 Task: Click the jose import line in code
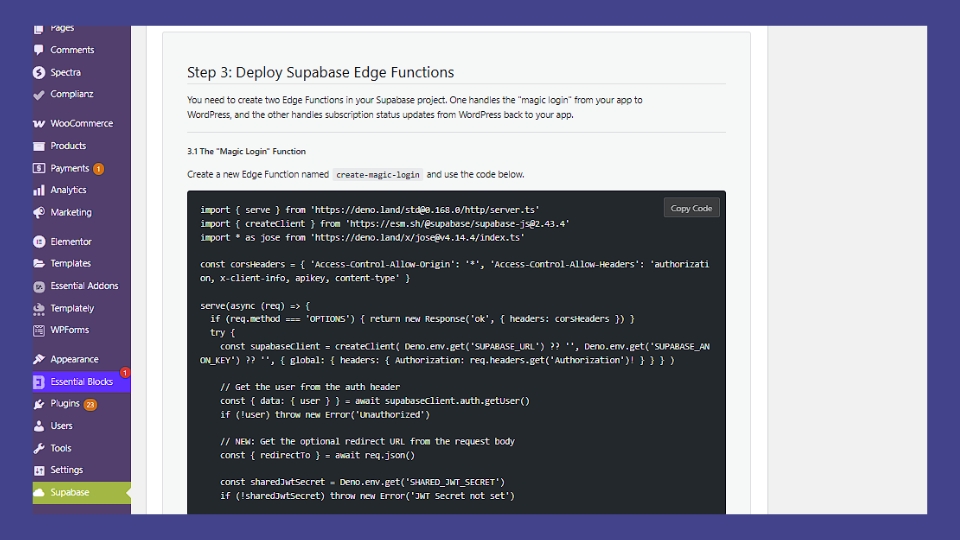[362, 238]
